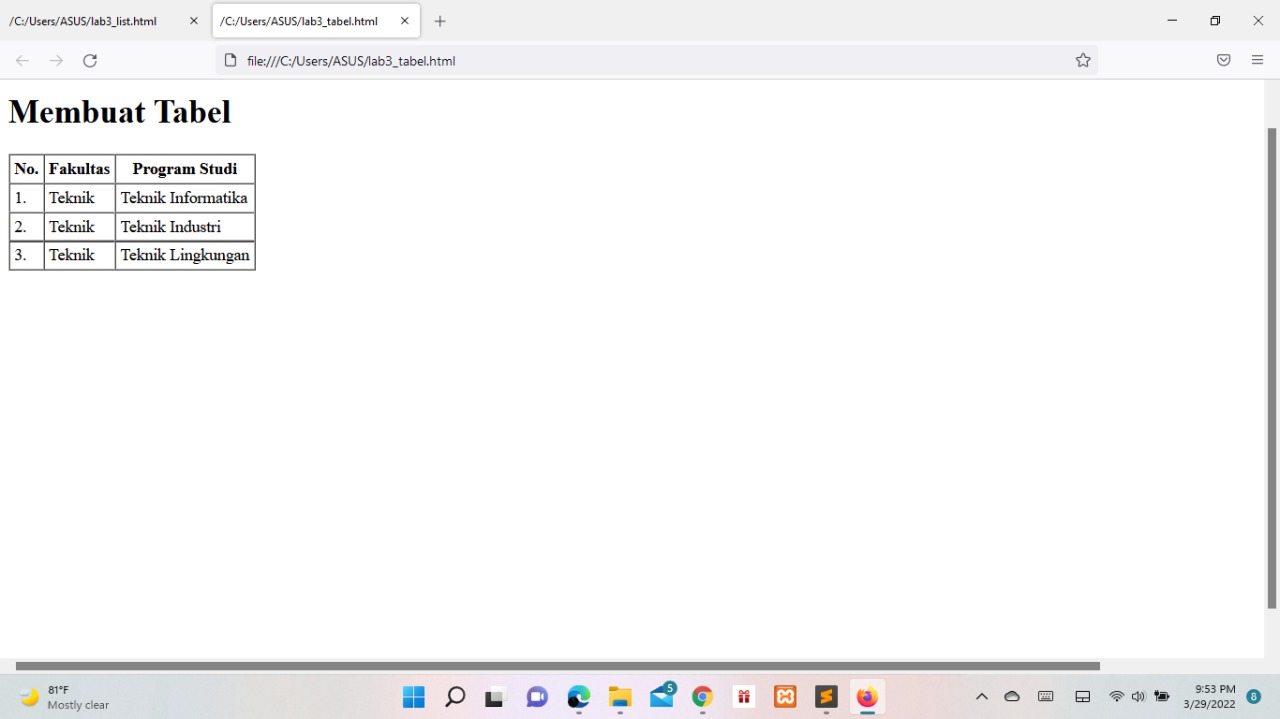The width and height of the screenshot is (1280, 719).
Task: Open Sublime Text from the taskbar
Action: [826, 697]
